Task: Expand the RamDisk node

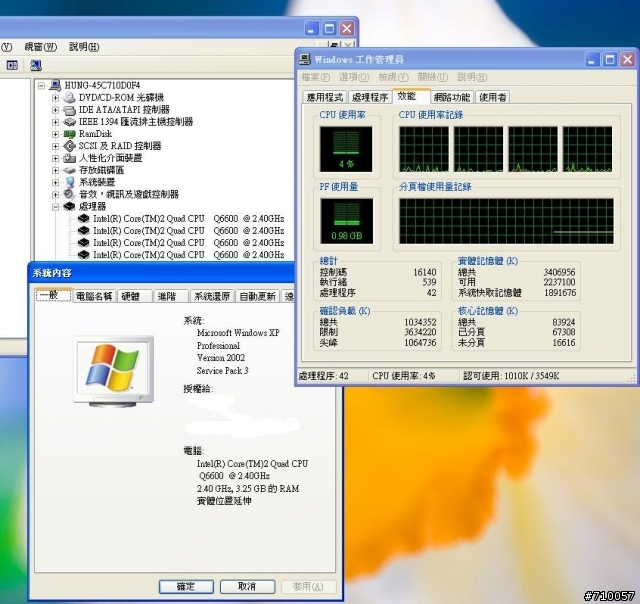Action: pos(56,134)
